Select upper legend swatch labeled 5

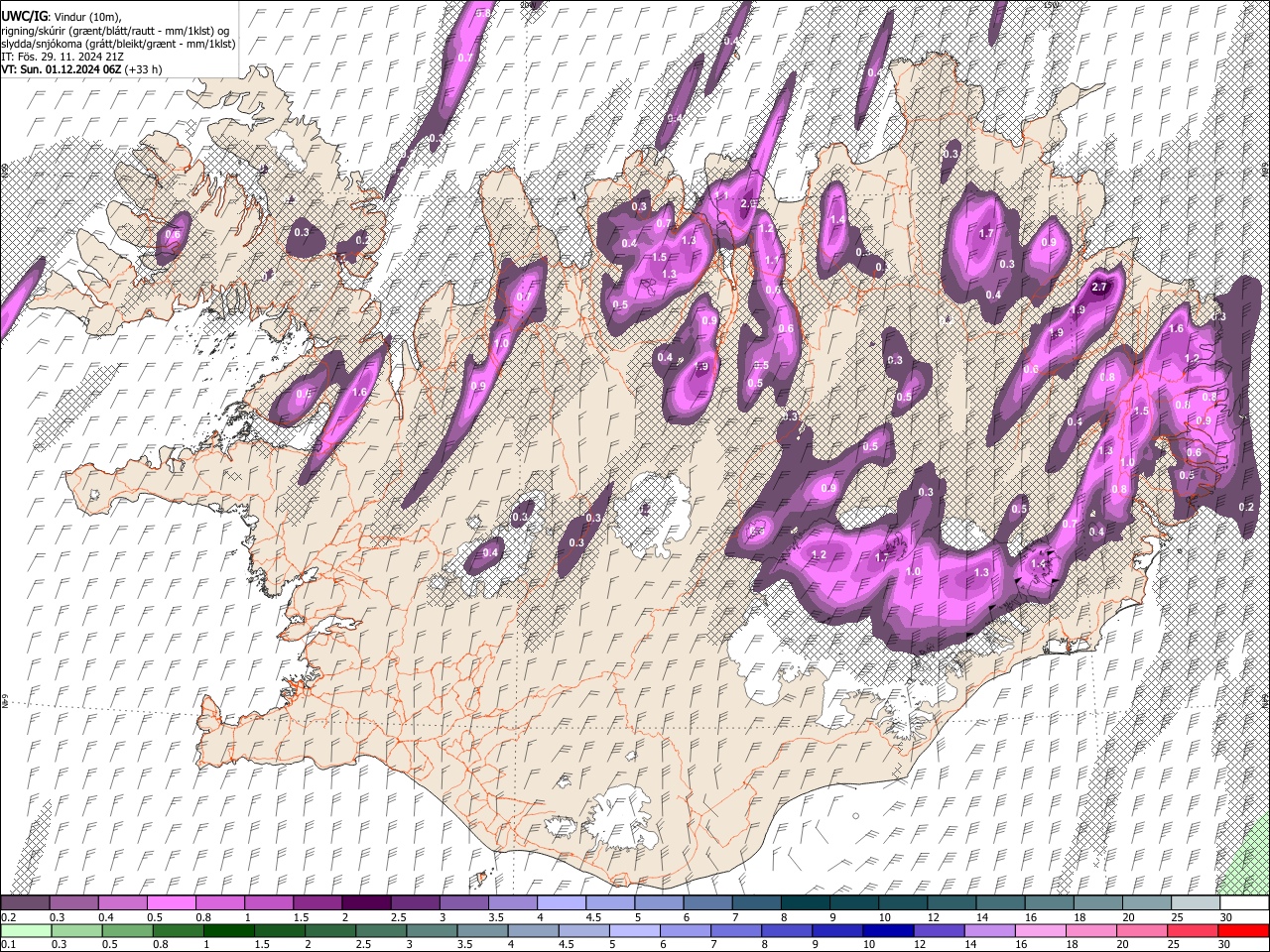pyautogui.click(x=658, y=902)
